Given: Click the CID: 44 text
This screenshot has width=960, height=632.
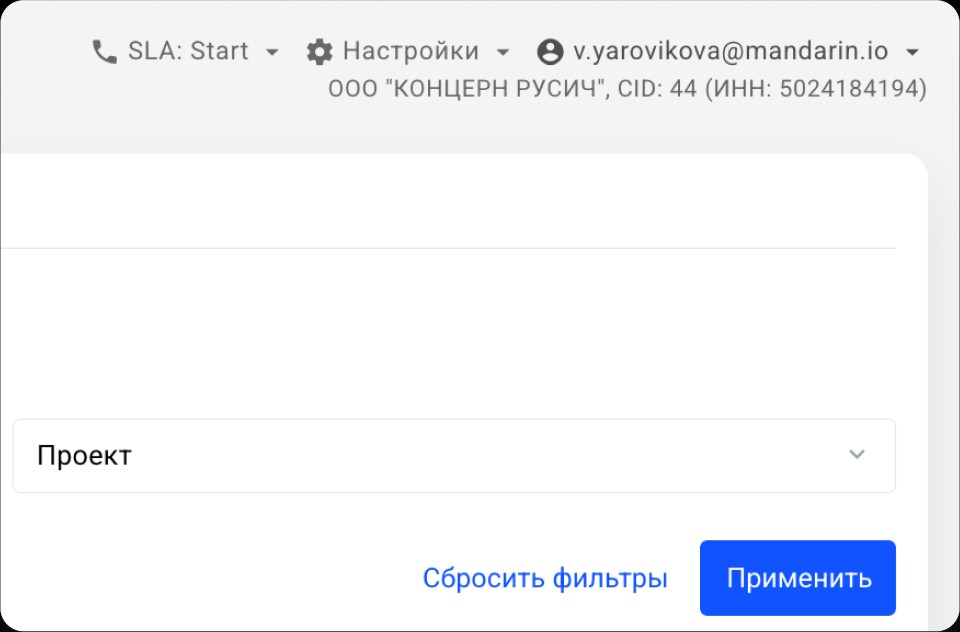Looking at the screenshot, I should coord(657,89).
